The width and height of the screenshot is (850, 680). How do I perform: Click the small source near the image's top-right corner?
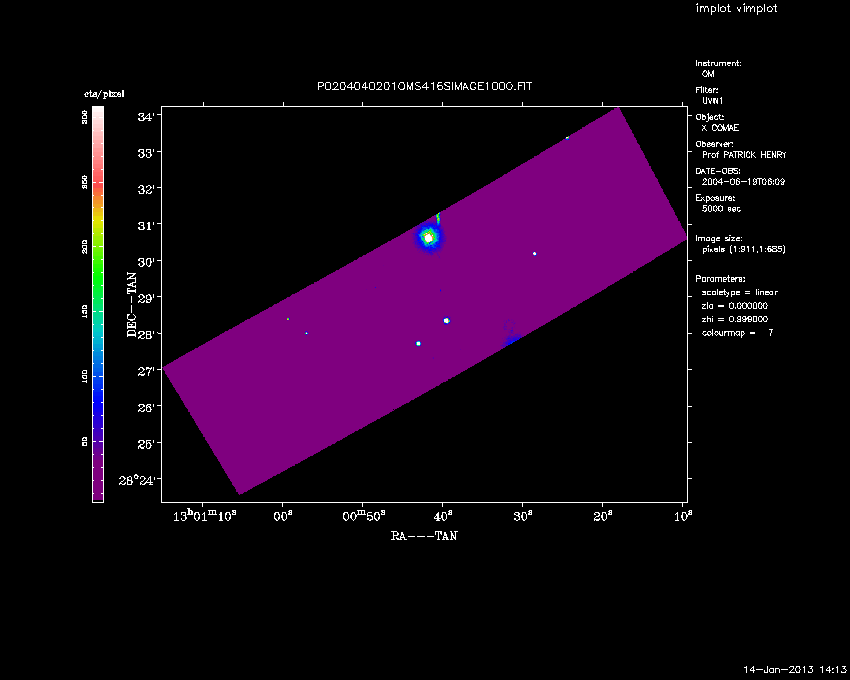coord(567,138)
